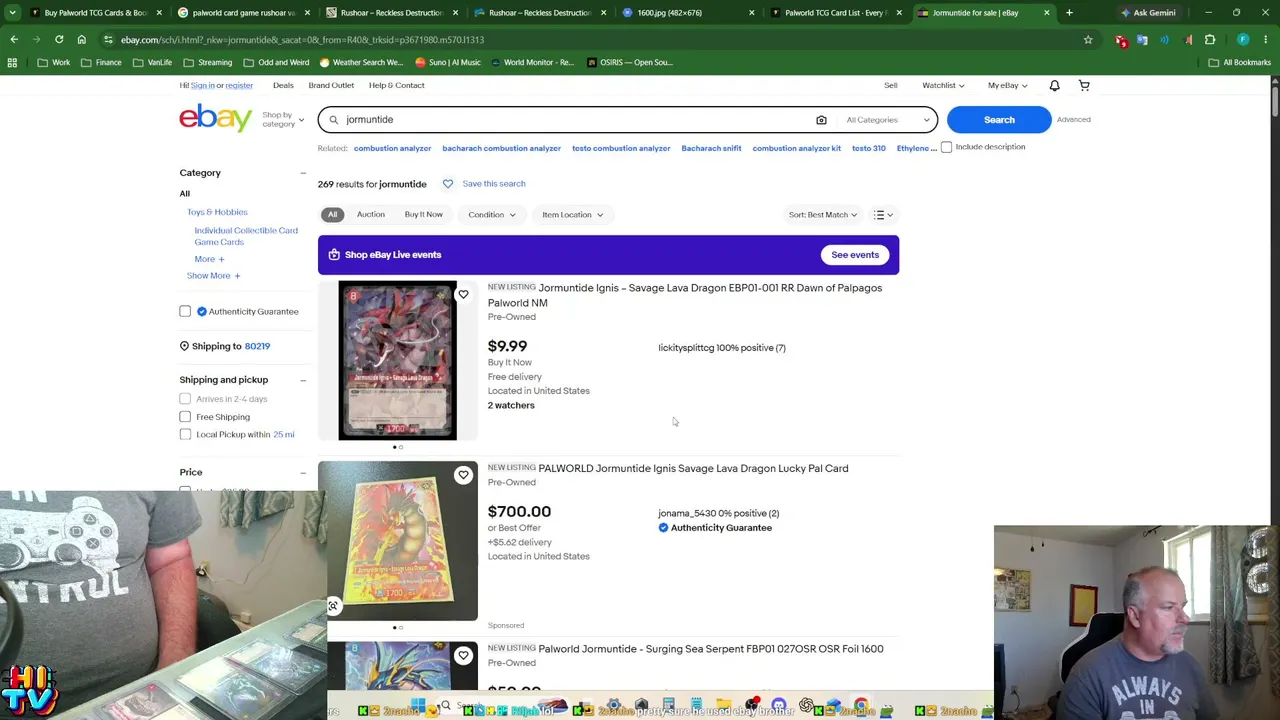Click the search field containing jormuntide
This screenshot has width=1280, height=720.
tap(575, 120)
